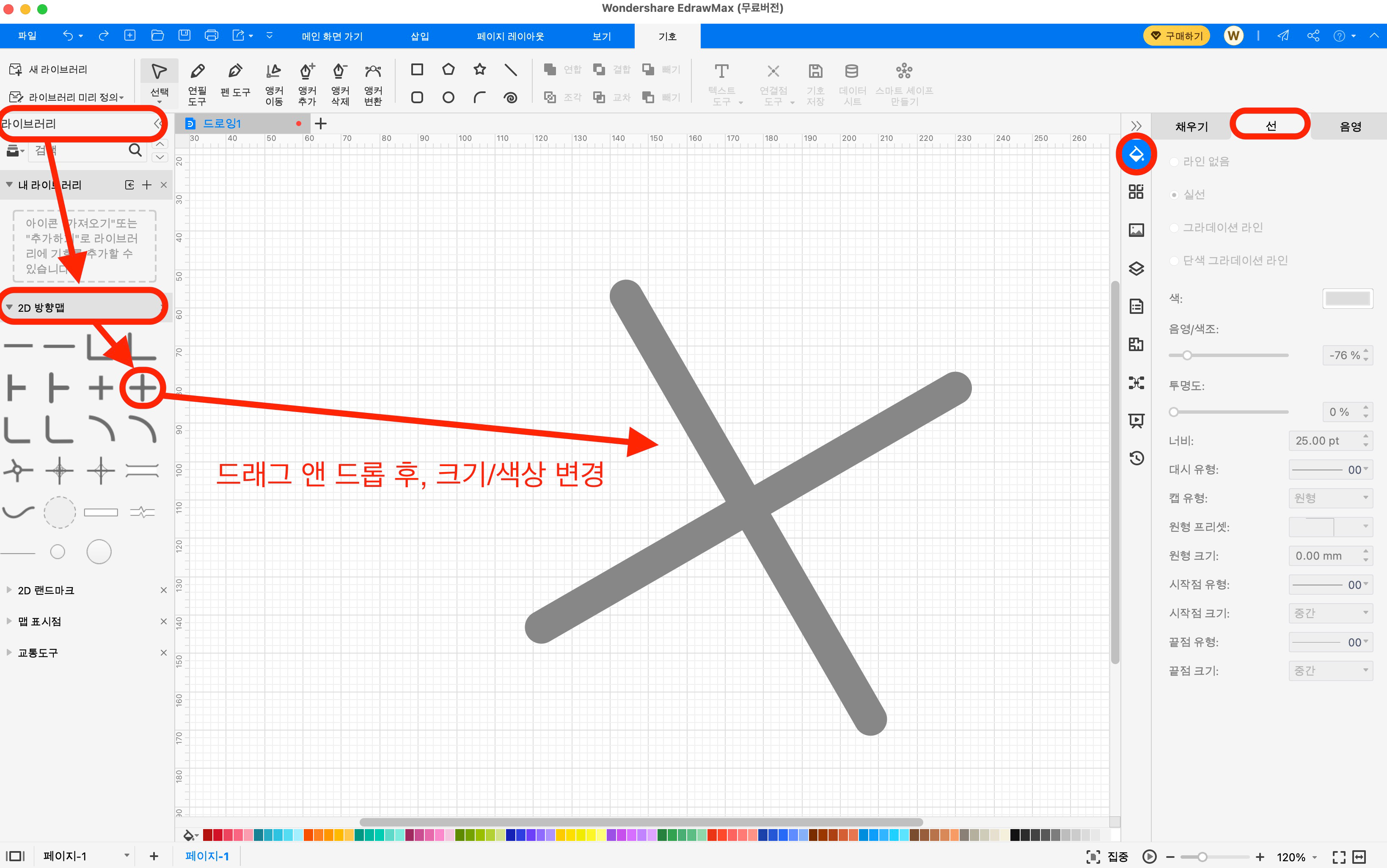The image size is (1387, 868).
Task: Open the 파일 menu
Action: point(27,36)
